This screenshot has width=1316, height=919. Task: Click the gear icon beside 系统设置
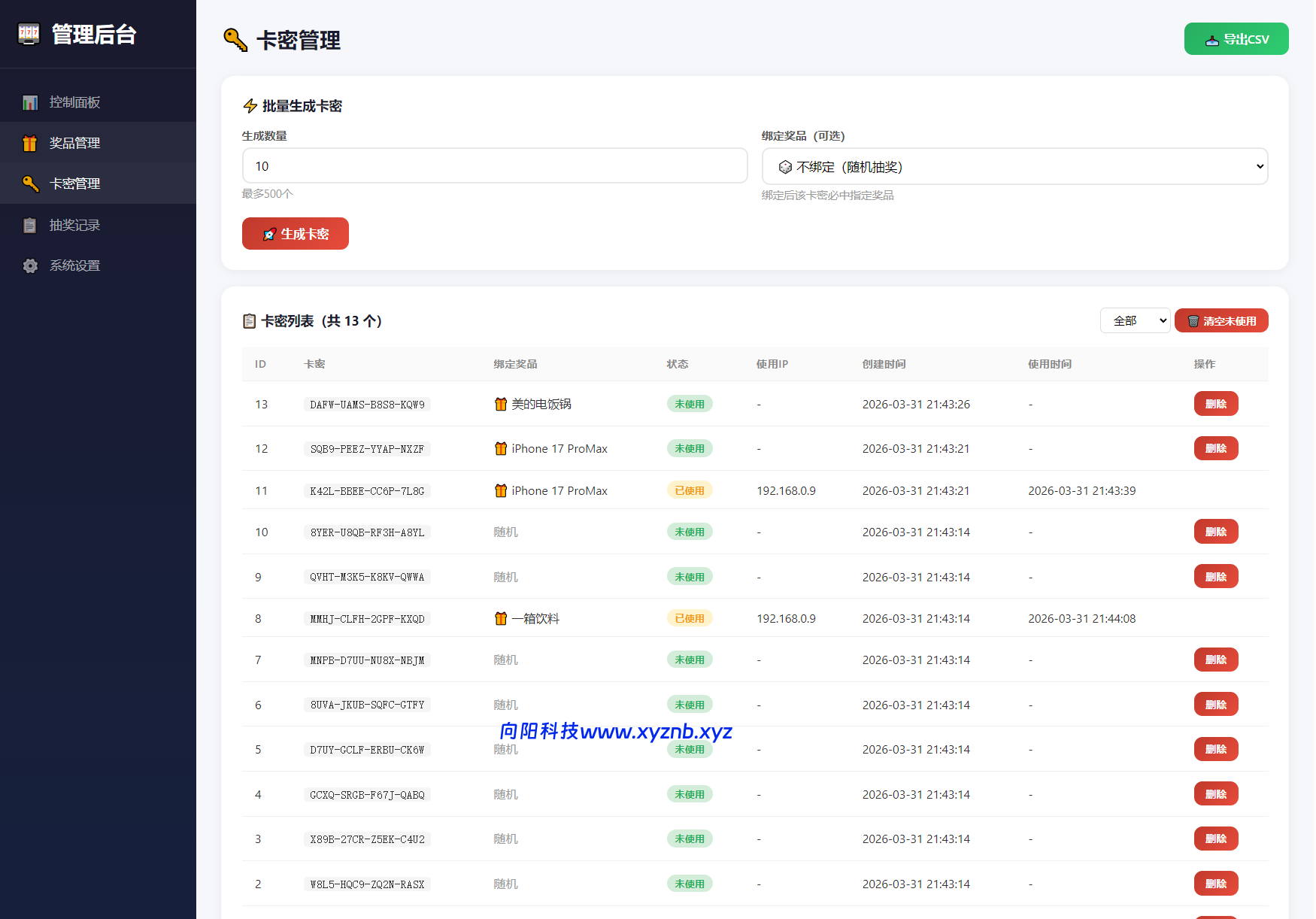(29, 265)
